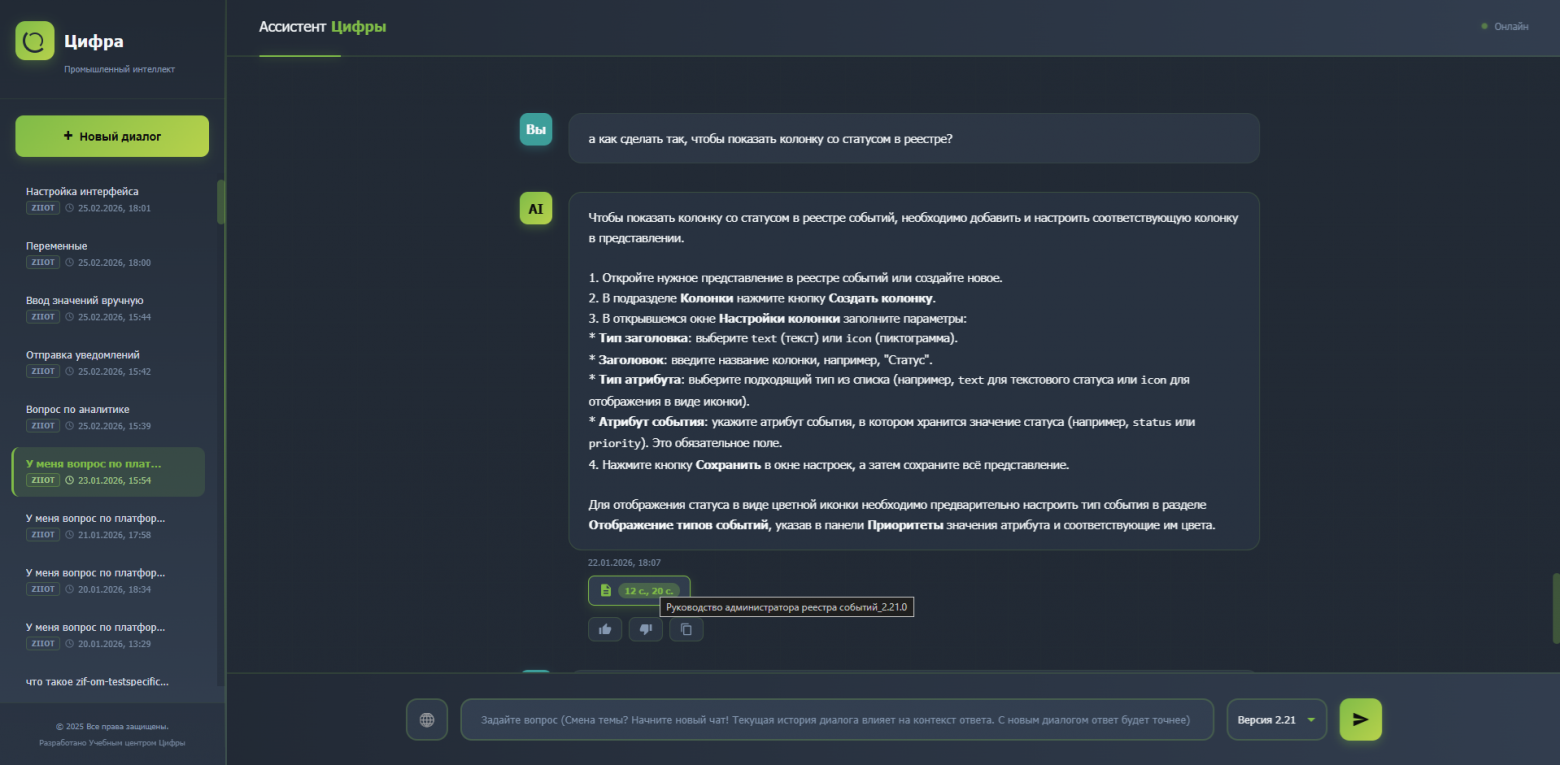Click the green Цифра logo icon

pyautogui.click(x=35, y=41)
